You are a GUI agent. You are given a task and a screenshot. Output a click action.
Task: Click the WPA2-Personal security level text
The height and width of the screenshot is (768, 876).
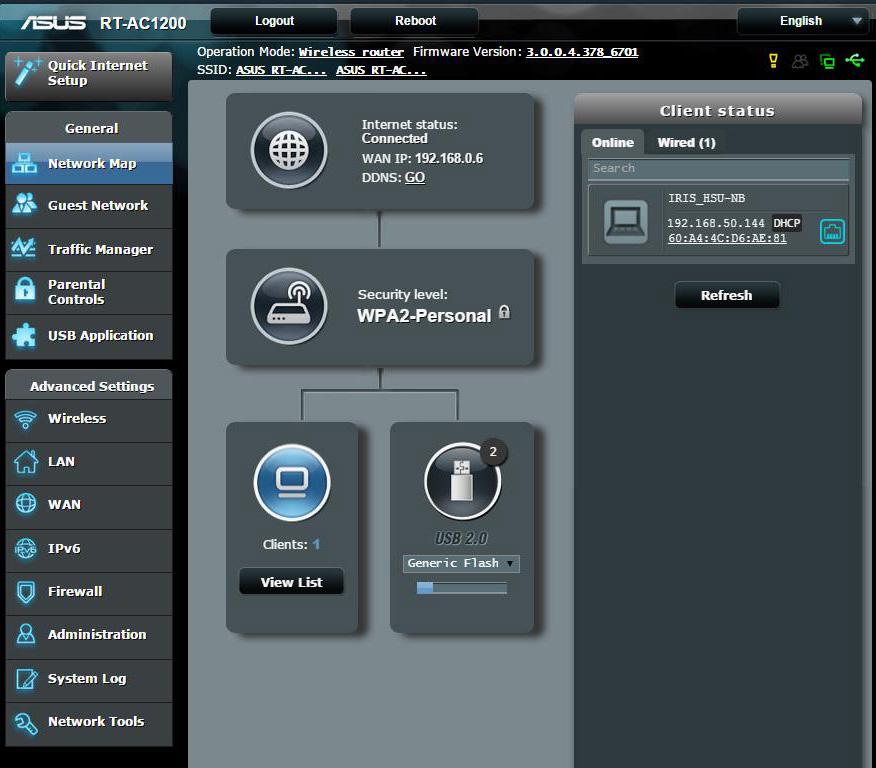click(424, 316)
